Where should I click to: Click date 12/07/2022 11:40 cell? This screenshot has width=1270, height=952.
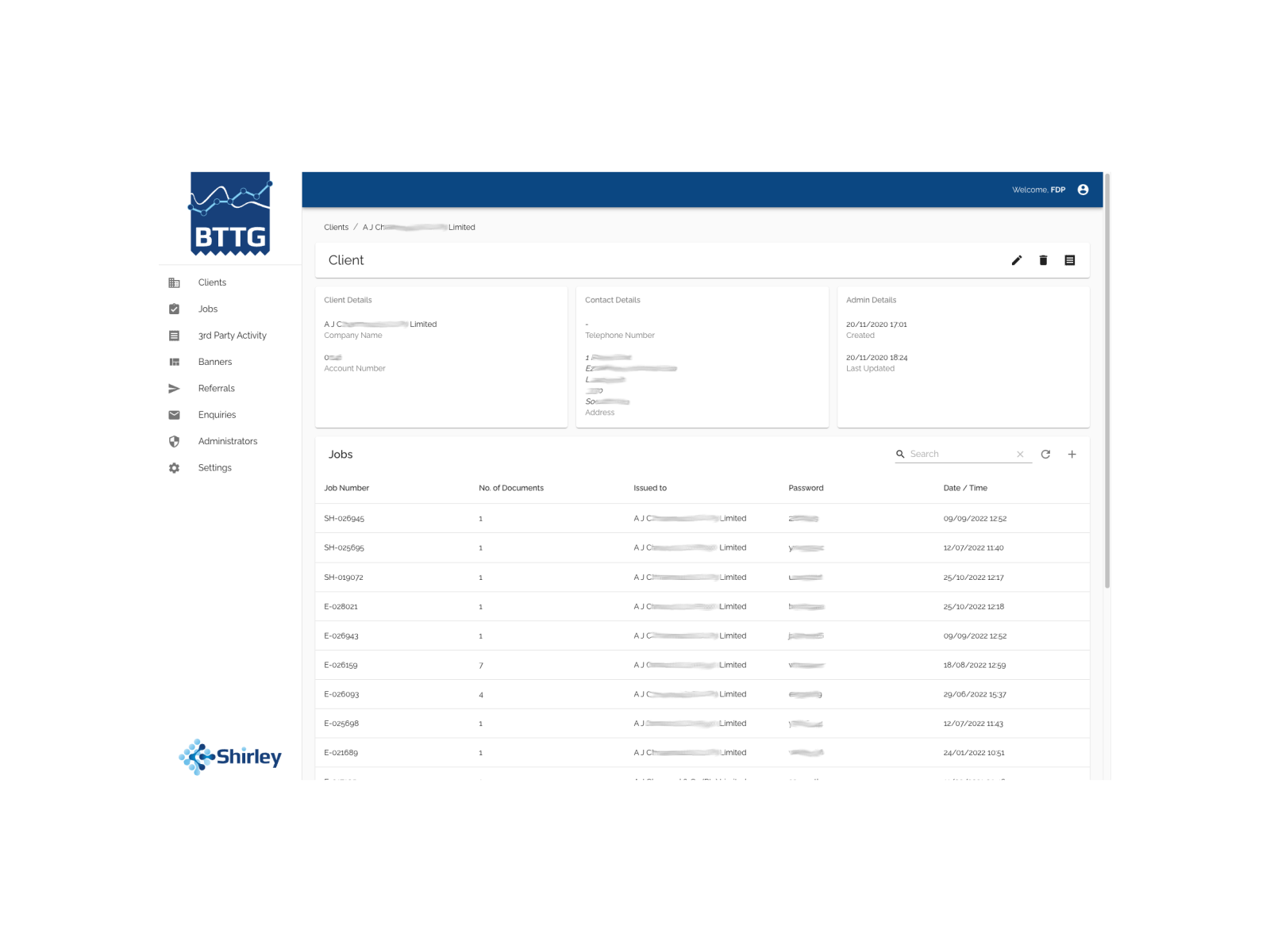point(973,548)
